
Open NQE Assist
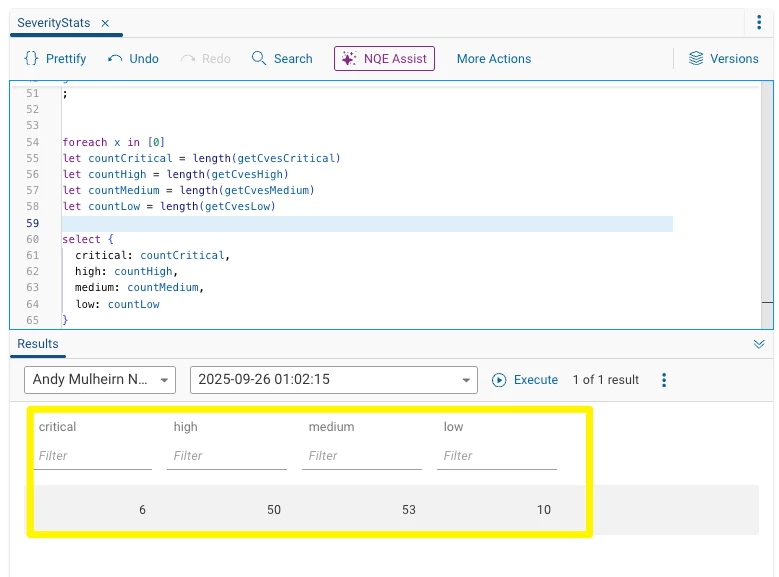point(384,59)
